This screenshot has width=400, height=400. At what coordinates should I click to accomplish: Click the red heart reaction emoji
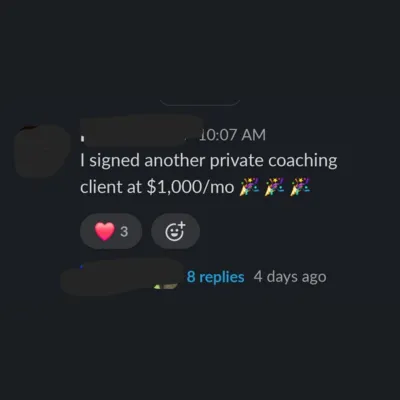coord(105,231)
